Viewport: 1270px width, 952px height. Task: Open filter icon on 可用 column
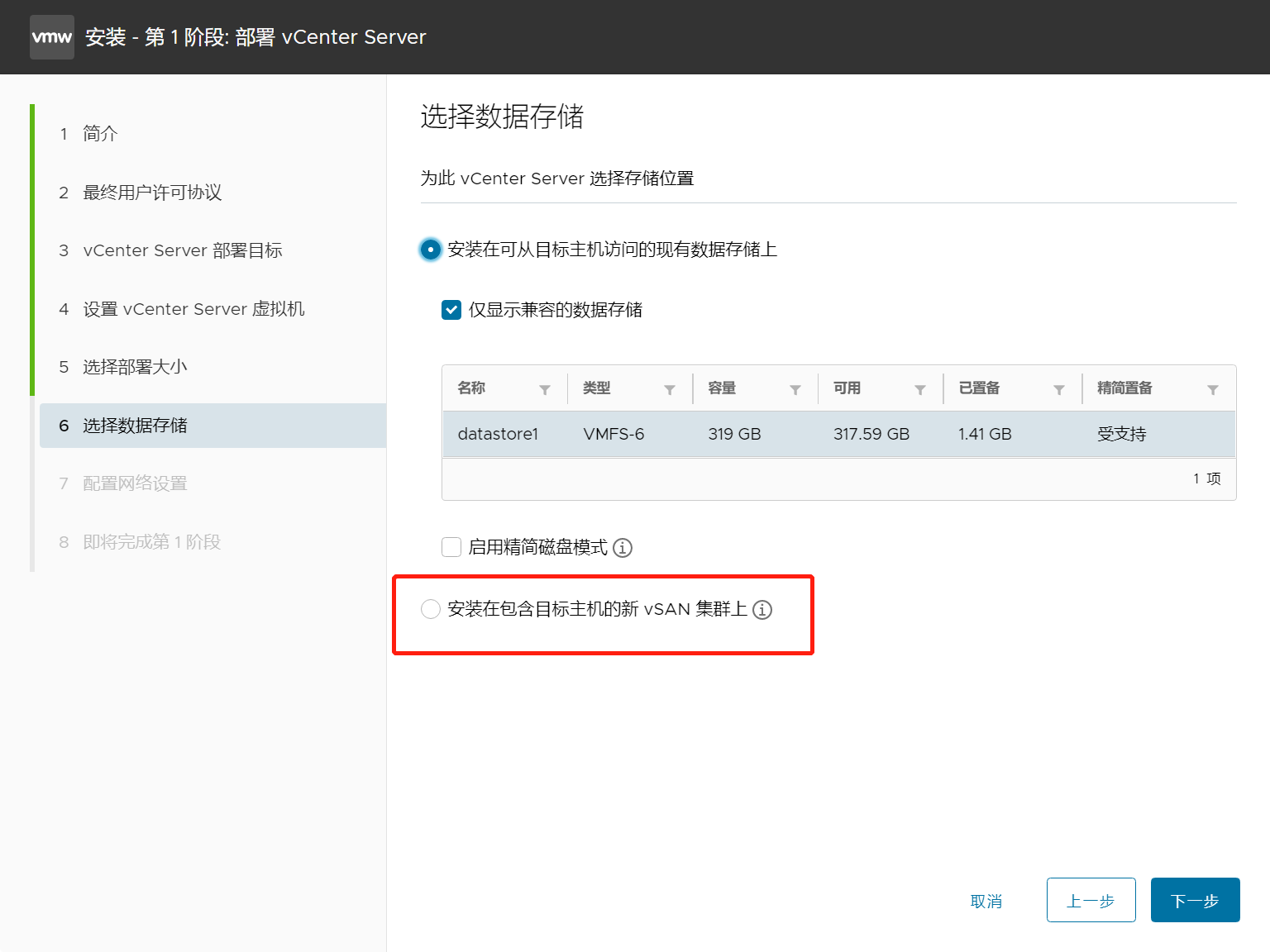(920, 389)
